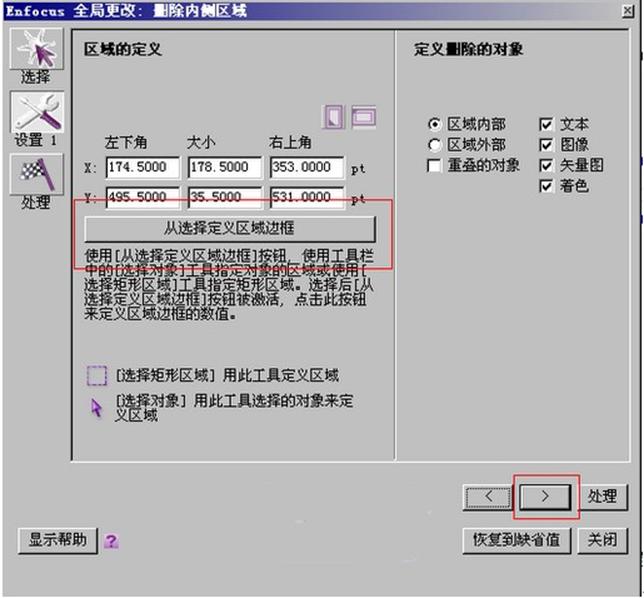Click the purple question mark help icon
Image resolution: width=644 pixels, height=598 pixels.
click(111, 541)
